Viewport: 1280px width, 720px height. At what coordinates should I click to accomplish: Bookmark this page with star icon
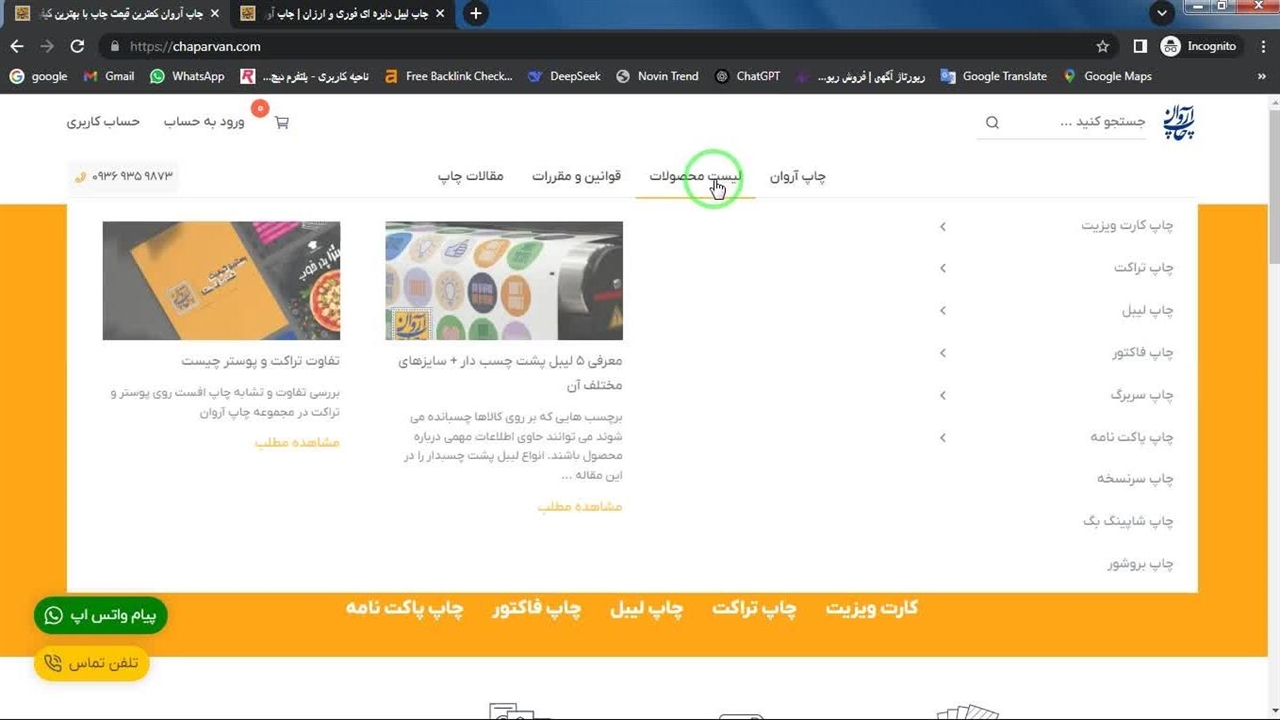click(x=1103, y=46)
